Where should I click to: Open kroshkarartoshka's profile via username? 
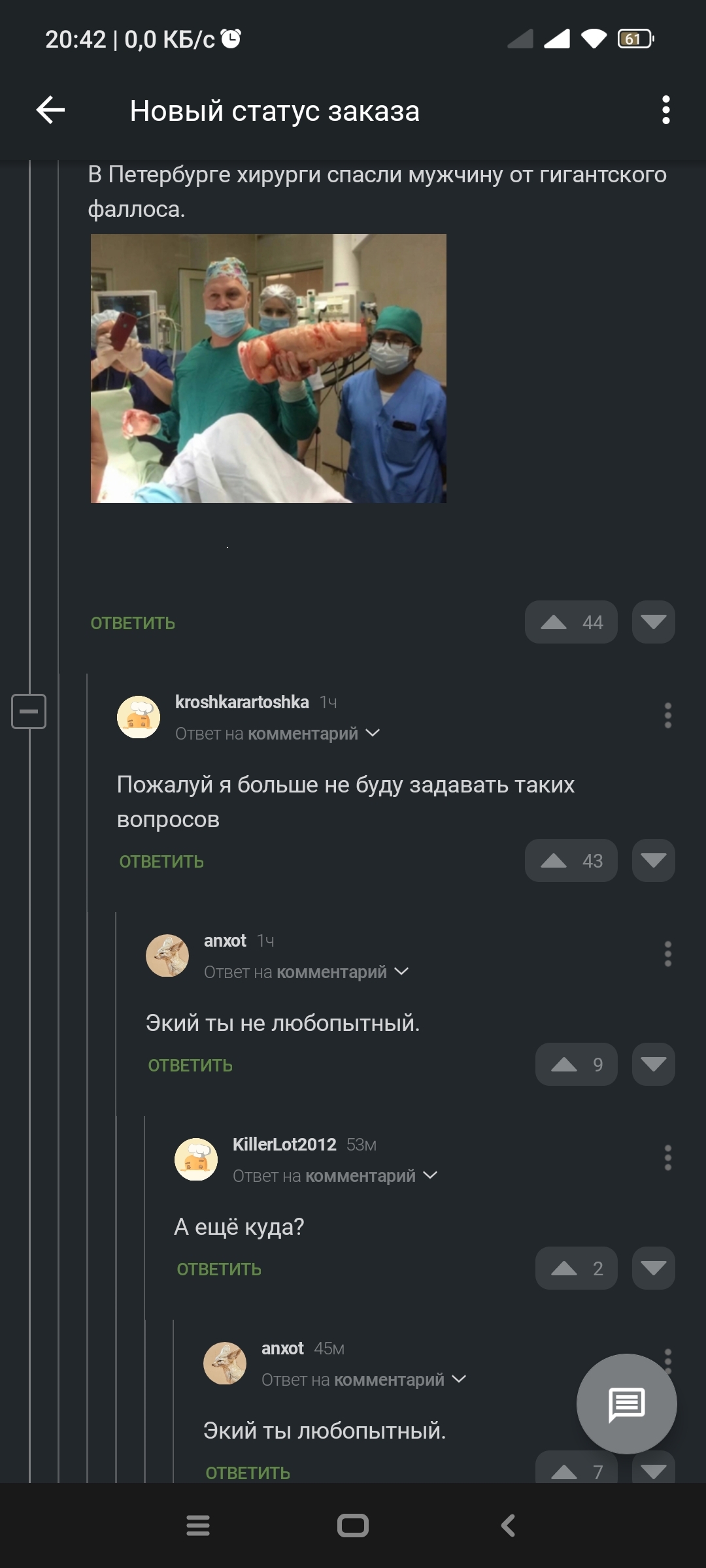tap(242, 702)
